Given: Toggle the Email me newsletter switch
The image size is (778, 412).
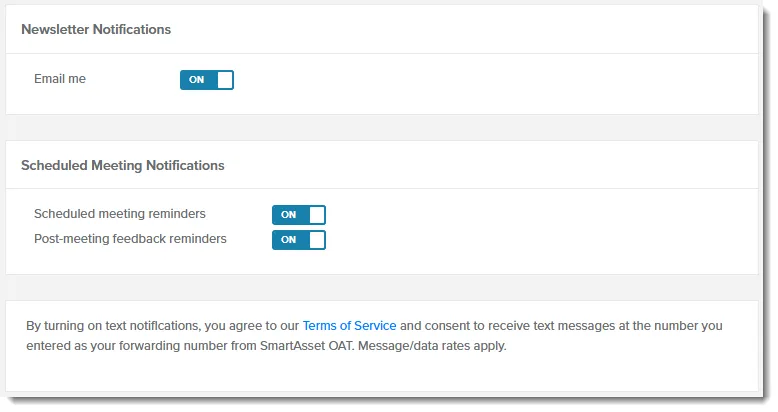Looking at the screenshot, I should coord(206,80).
